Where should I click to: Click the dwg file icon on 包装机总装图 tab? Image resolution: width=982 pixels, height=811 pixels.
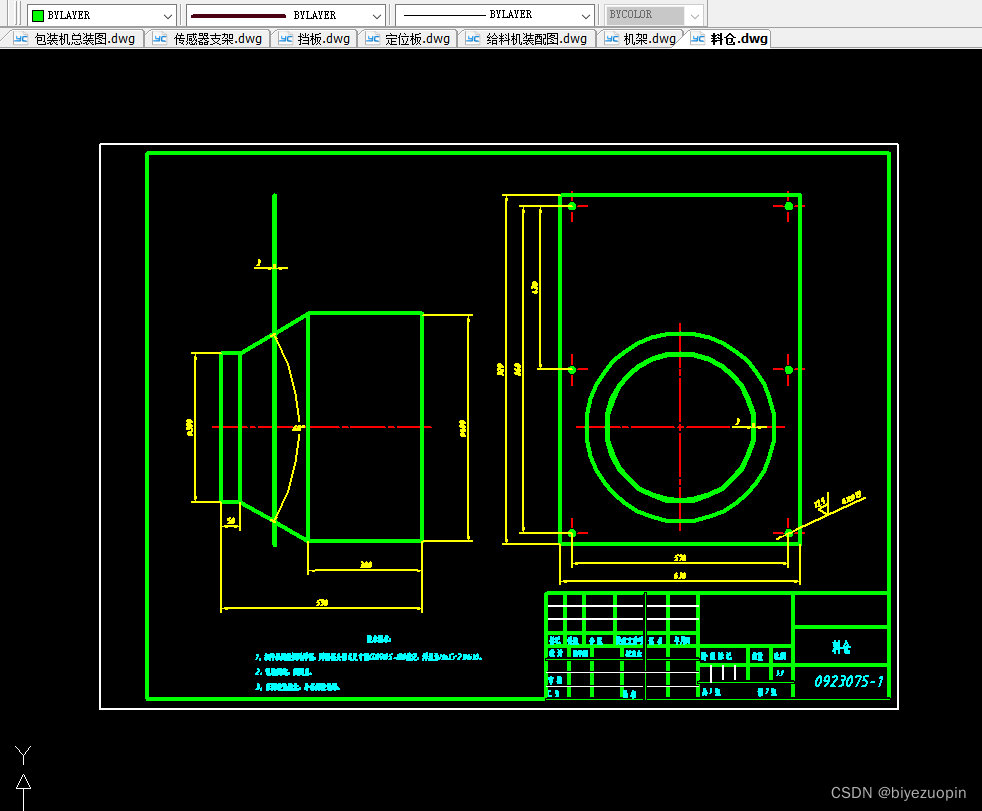pyautogui.click(x=21, y=39)
